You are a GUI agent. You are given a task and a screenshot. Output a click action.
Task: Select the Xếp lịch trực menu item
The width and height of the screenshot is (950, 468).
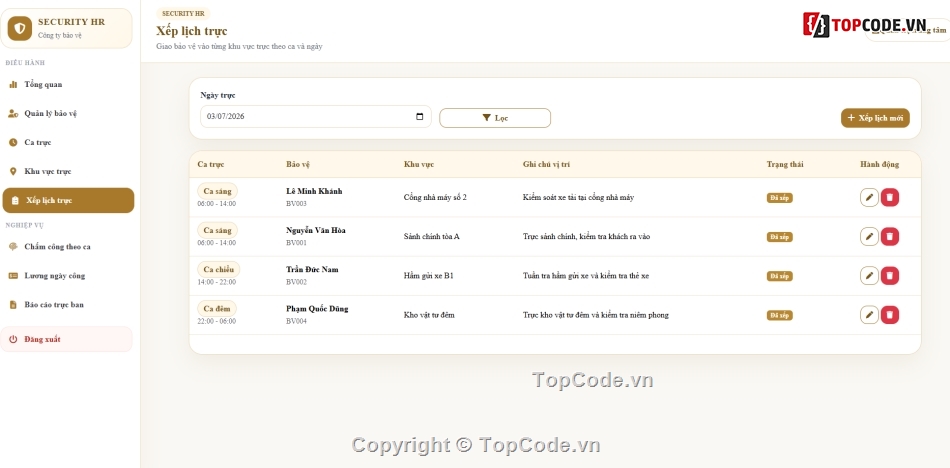[68, 201]
